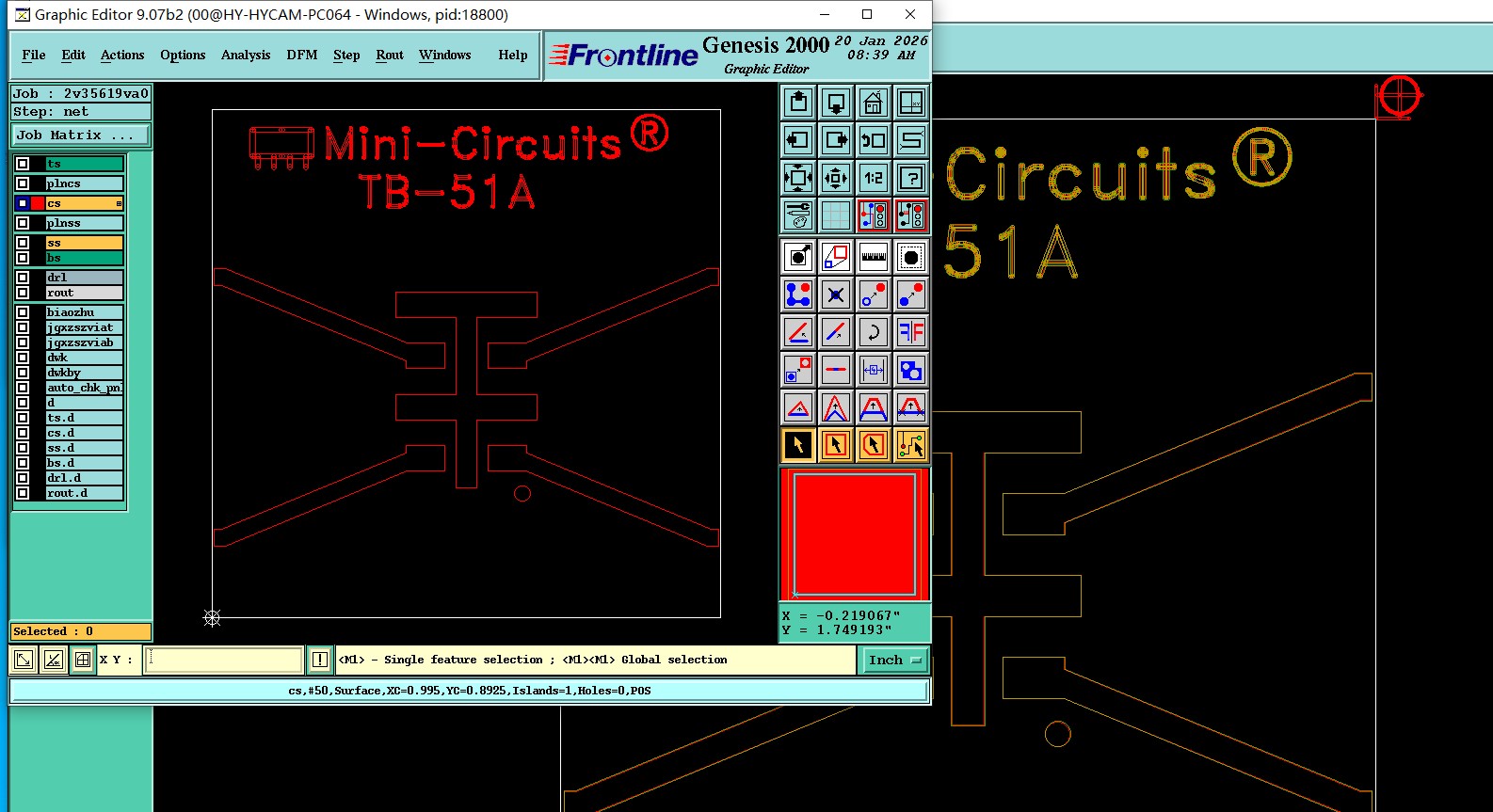Open the File menu
The image size is (1493, 812).
pyautogui.click(x=34, y=55)
